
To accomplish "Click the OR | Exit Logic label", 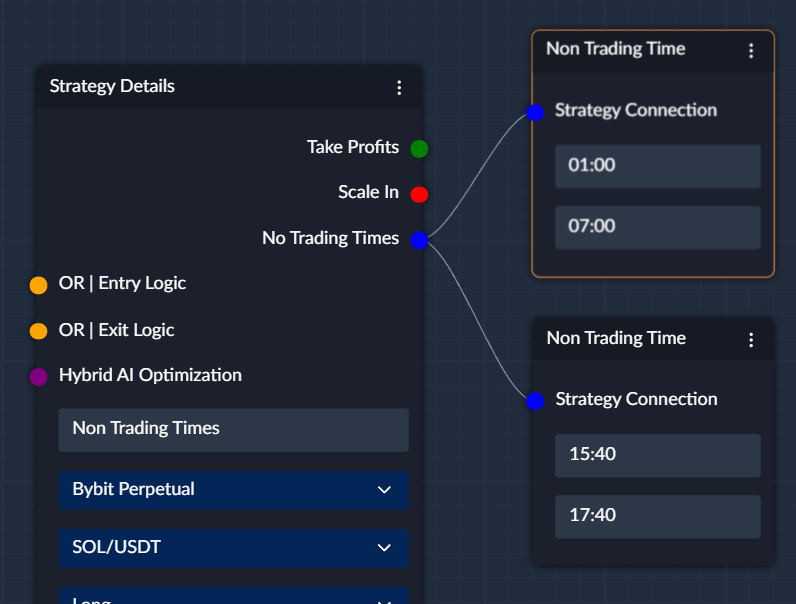I will click(x=116, y=330).
